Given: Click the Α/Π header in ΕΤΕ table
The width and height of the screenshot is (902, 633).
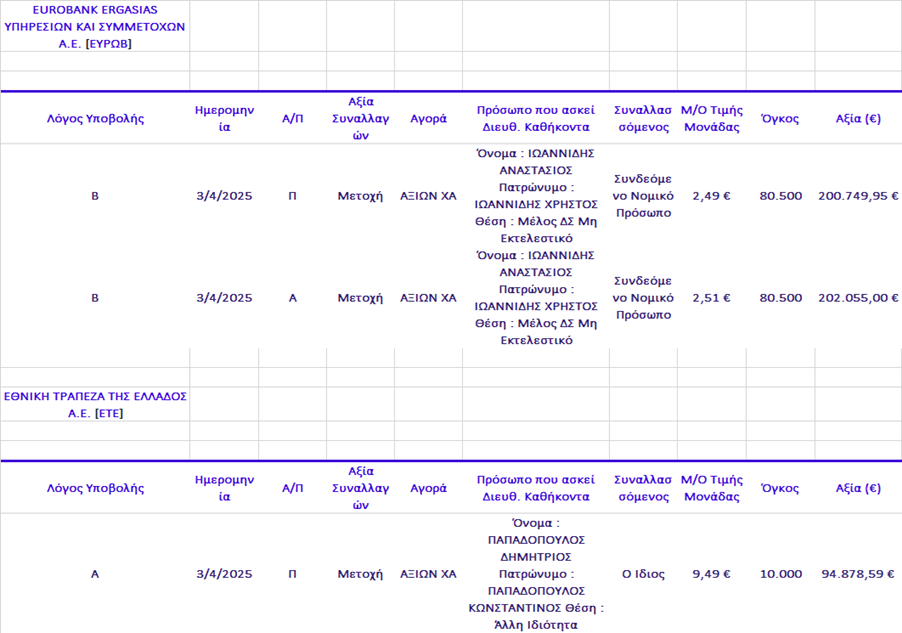Looking at the screenshot, I should [292, 488].
